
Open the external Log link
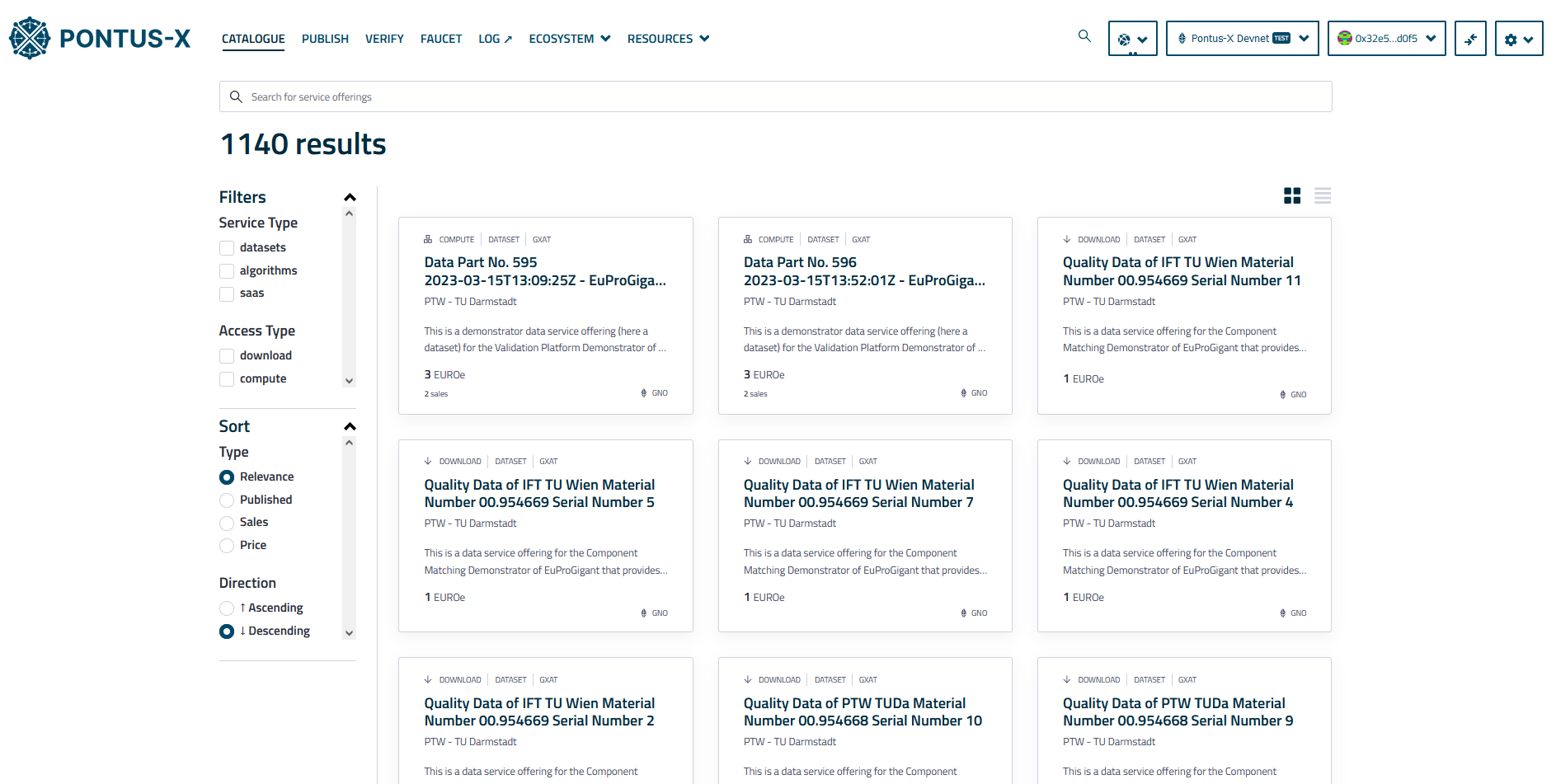click(x=495, y=39)
